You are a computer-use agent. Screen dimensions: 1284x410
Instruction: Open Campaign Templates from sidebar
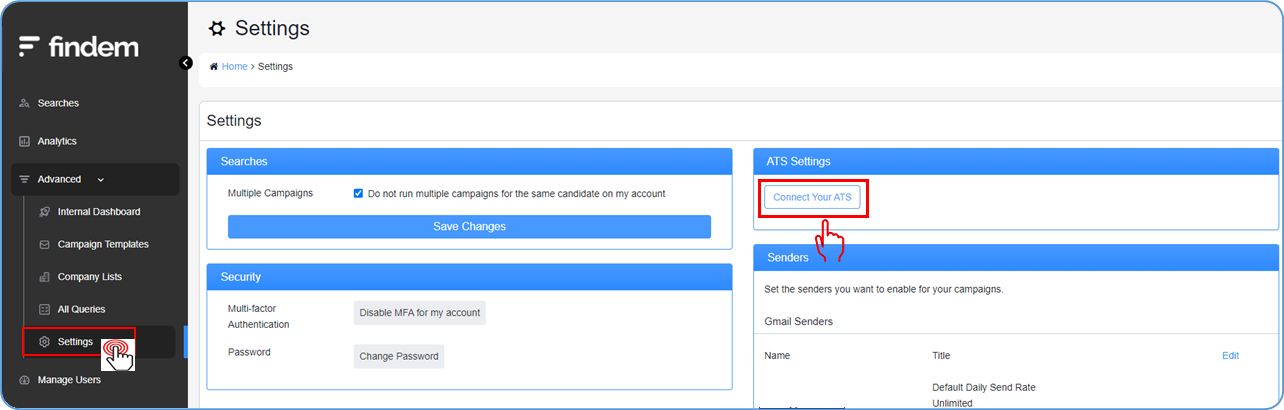(103, 244)
